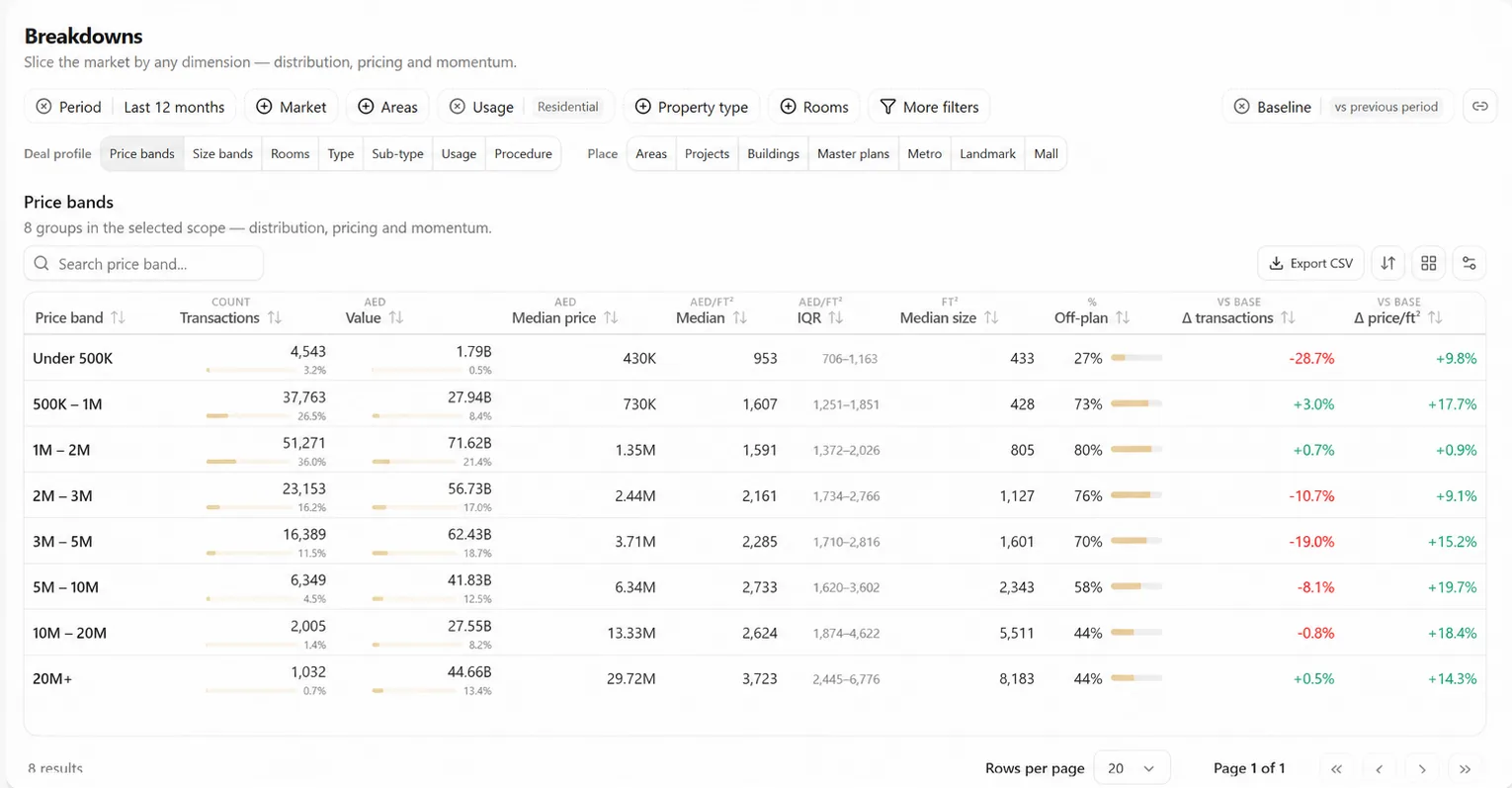1512x788 pixels.
Task: Select Price bands tab
Action: [142, 153]
